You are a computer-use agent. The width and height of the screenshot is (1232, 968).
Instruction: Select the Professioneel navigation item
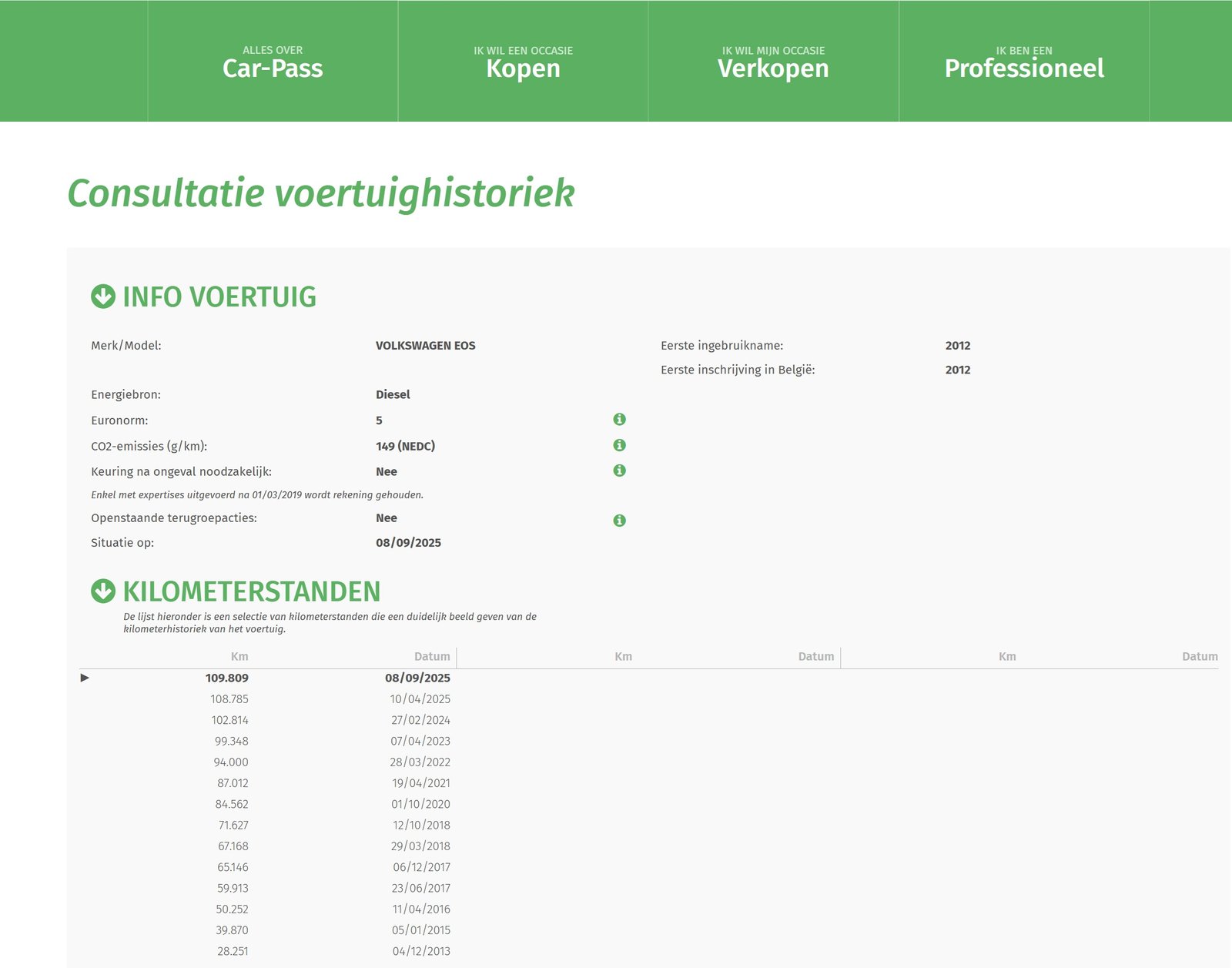(1024, 62)
